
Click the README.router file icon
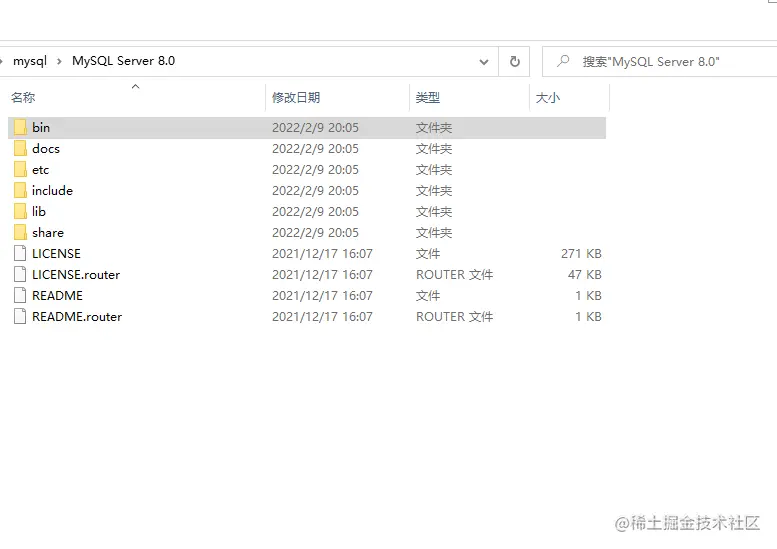coord(20,316)
